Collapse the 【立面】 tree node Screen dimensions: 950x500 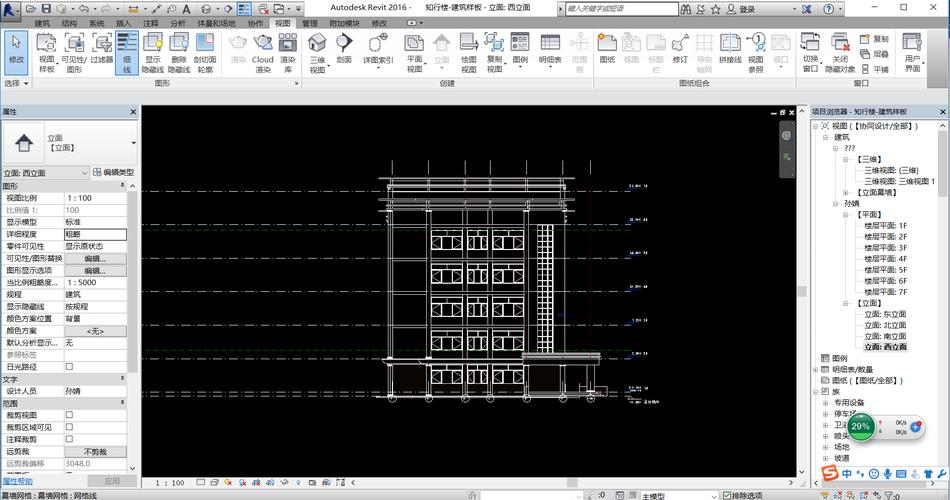coord(846,303)
